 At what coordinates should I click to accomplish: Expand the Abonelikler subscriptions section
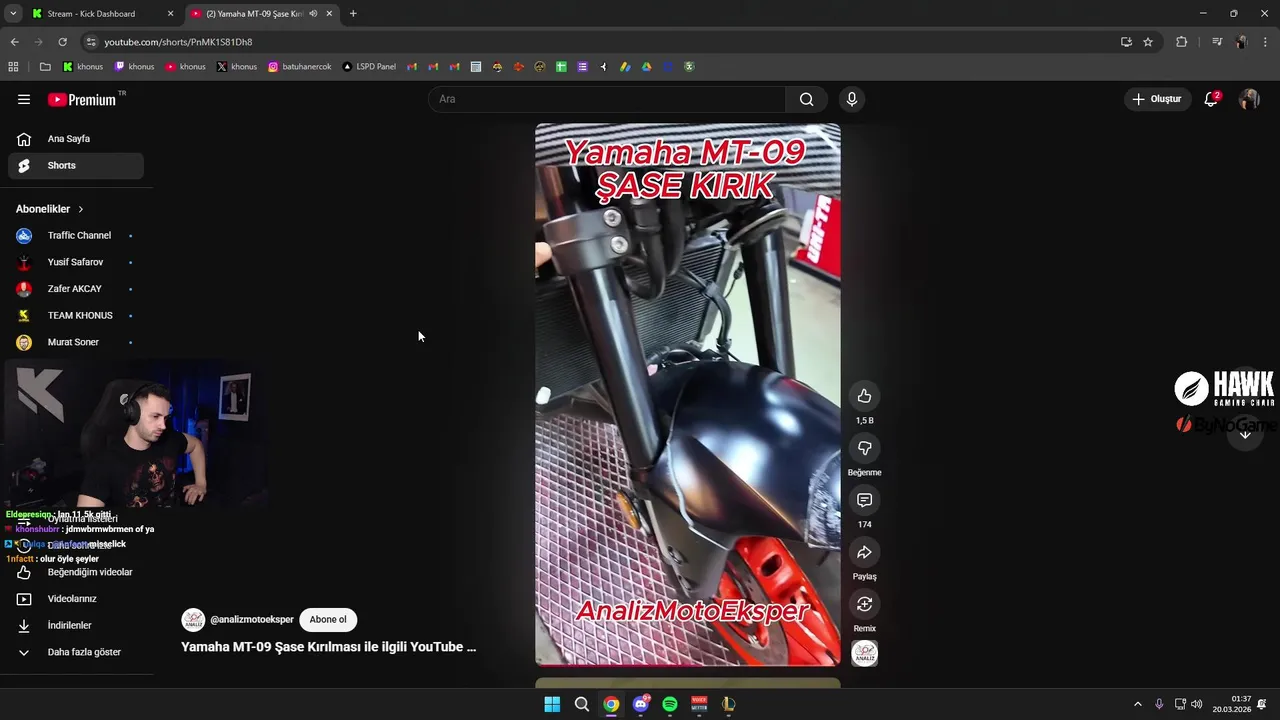tap(50, 209)
